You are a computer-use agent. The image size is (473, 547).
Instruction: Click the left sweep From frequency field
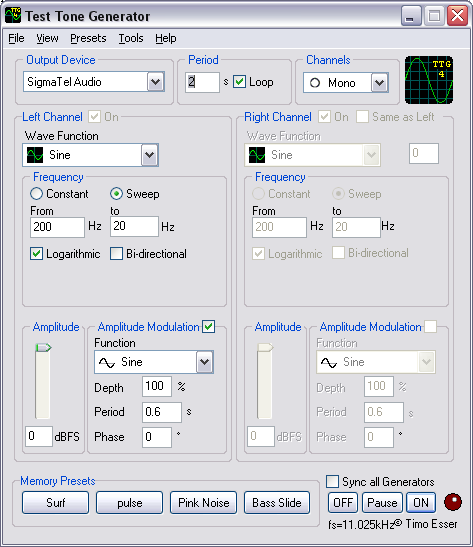pos(58,227)
